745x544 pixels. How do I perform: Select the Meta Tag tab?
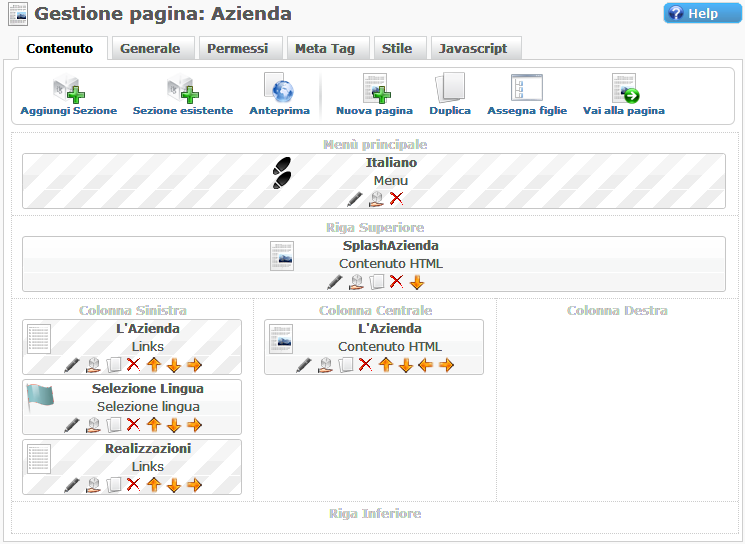point(325,48)
